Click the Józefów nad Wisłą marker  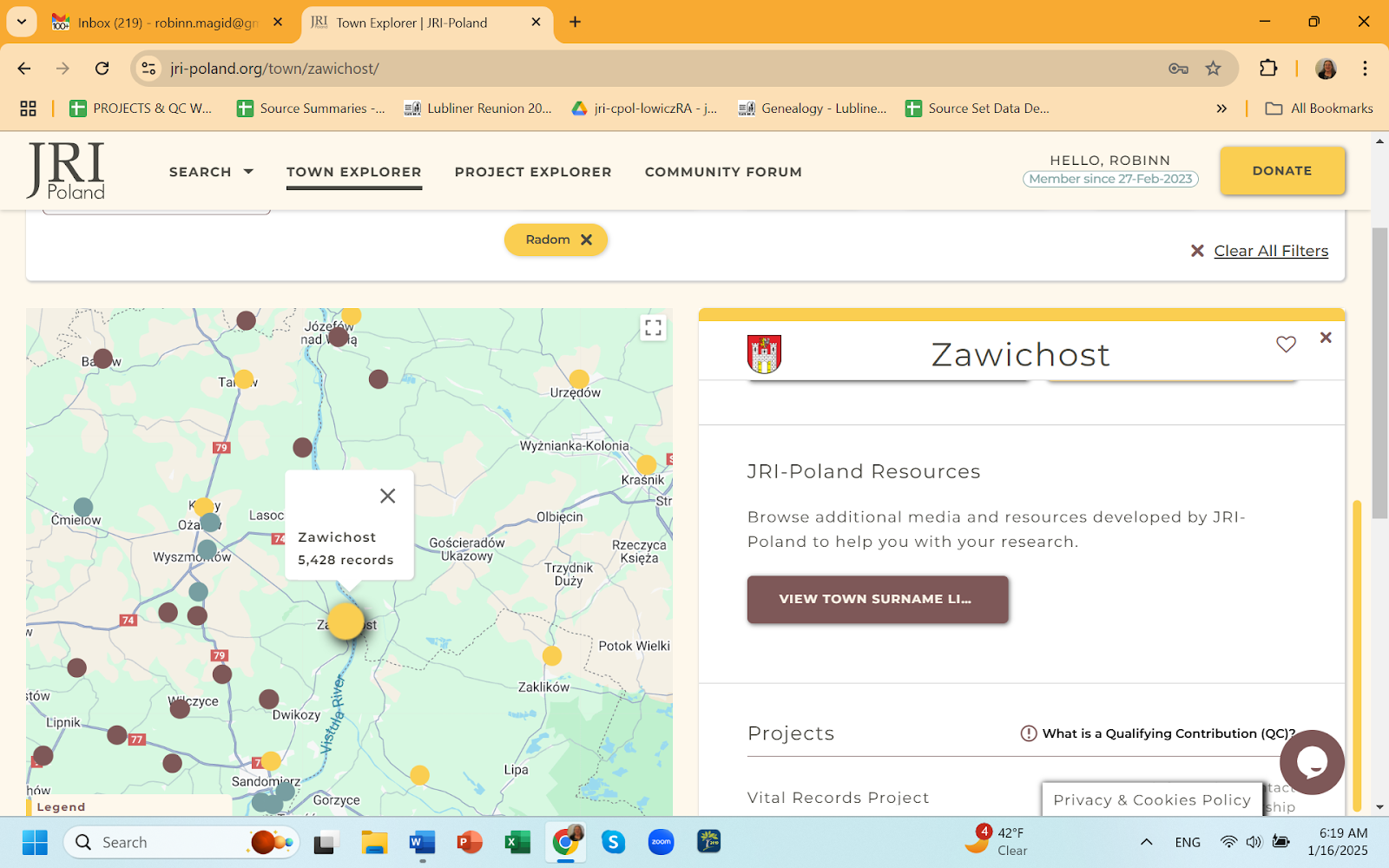pos(339,337)
